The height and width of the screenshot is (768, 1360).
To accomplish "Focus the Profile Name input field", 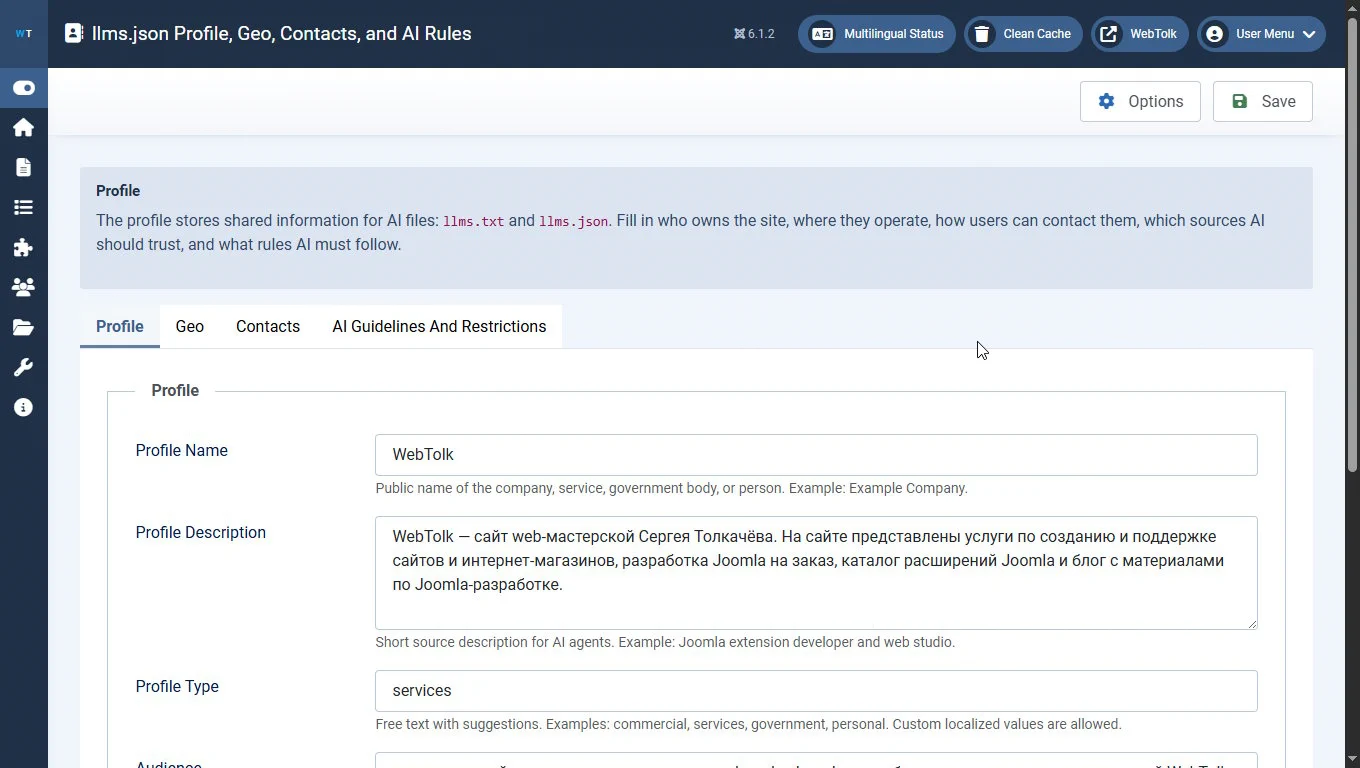I will click(816, 455).
